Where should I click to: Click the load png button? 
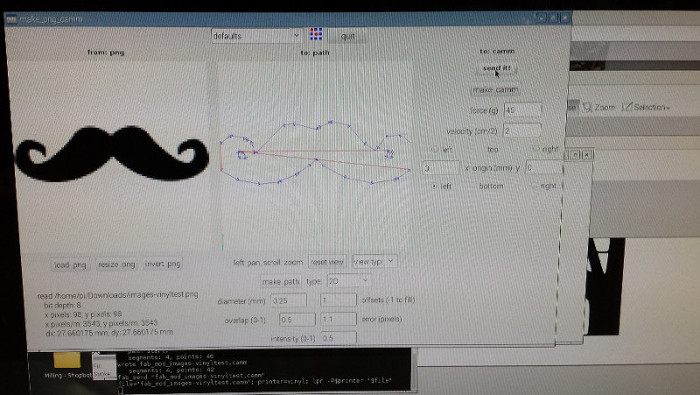click(70, 265)
